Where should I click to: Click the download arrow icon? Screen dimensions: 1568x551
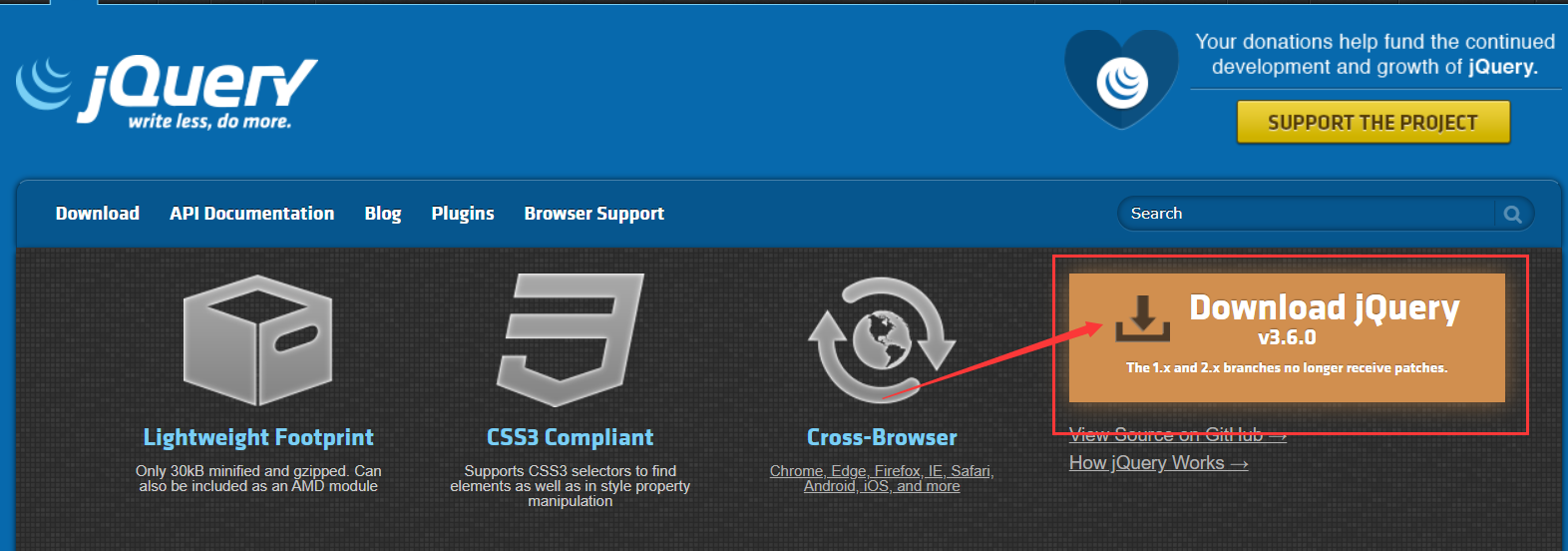click(x=1142, y=317)
